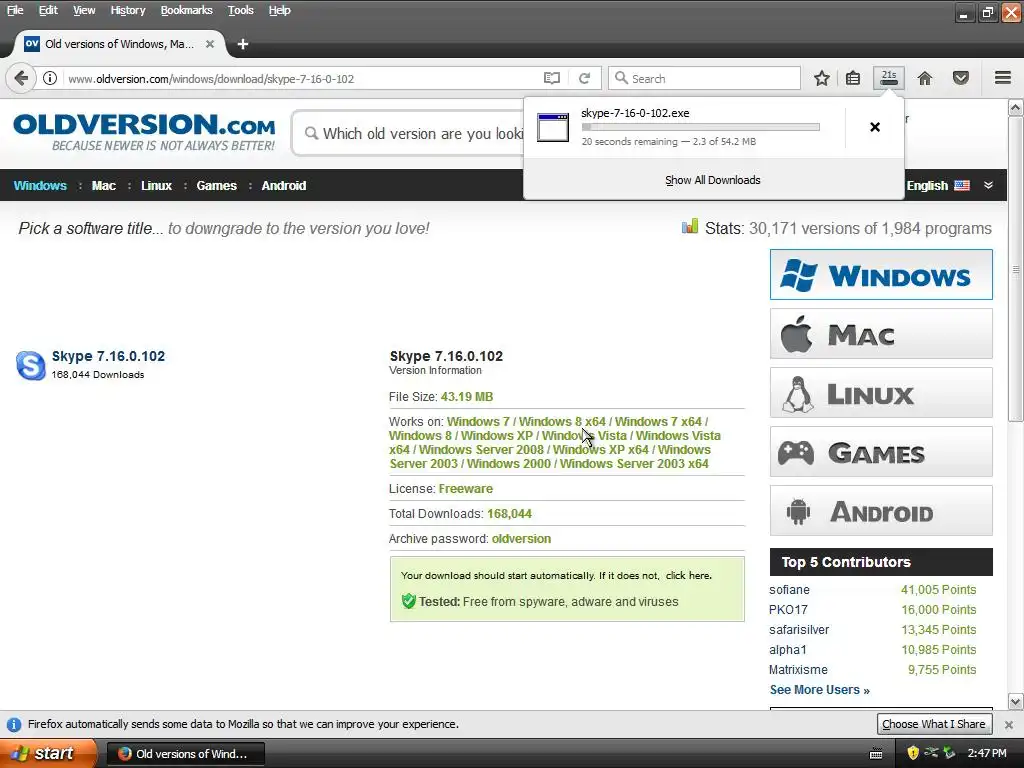Click the page scrollbar down arrow
Image resolution: width=1024 pixels, height=768 pixels.
pos(1016,702)
